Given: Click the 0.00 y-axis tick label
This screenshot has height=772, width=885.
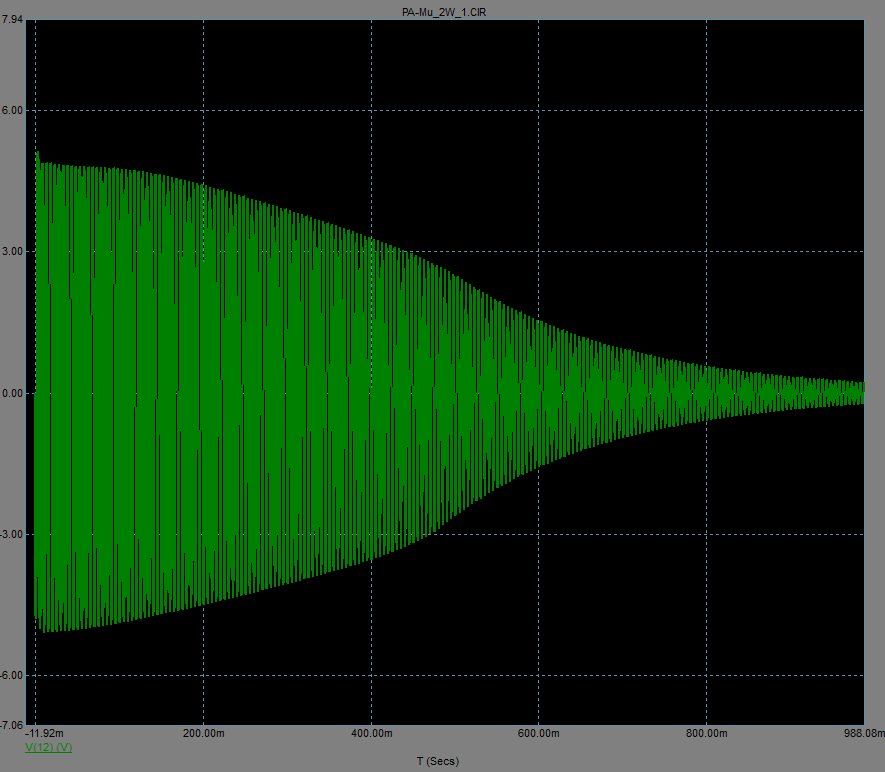Looking at the screenshot, I should click(x=13, y=393).
